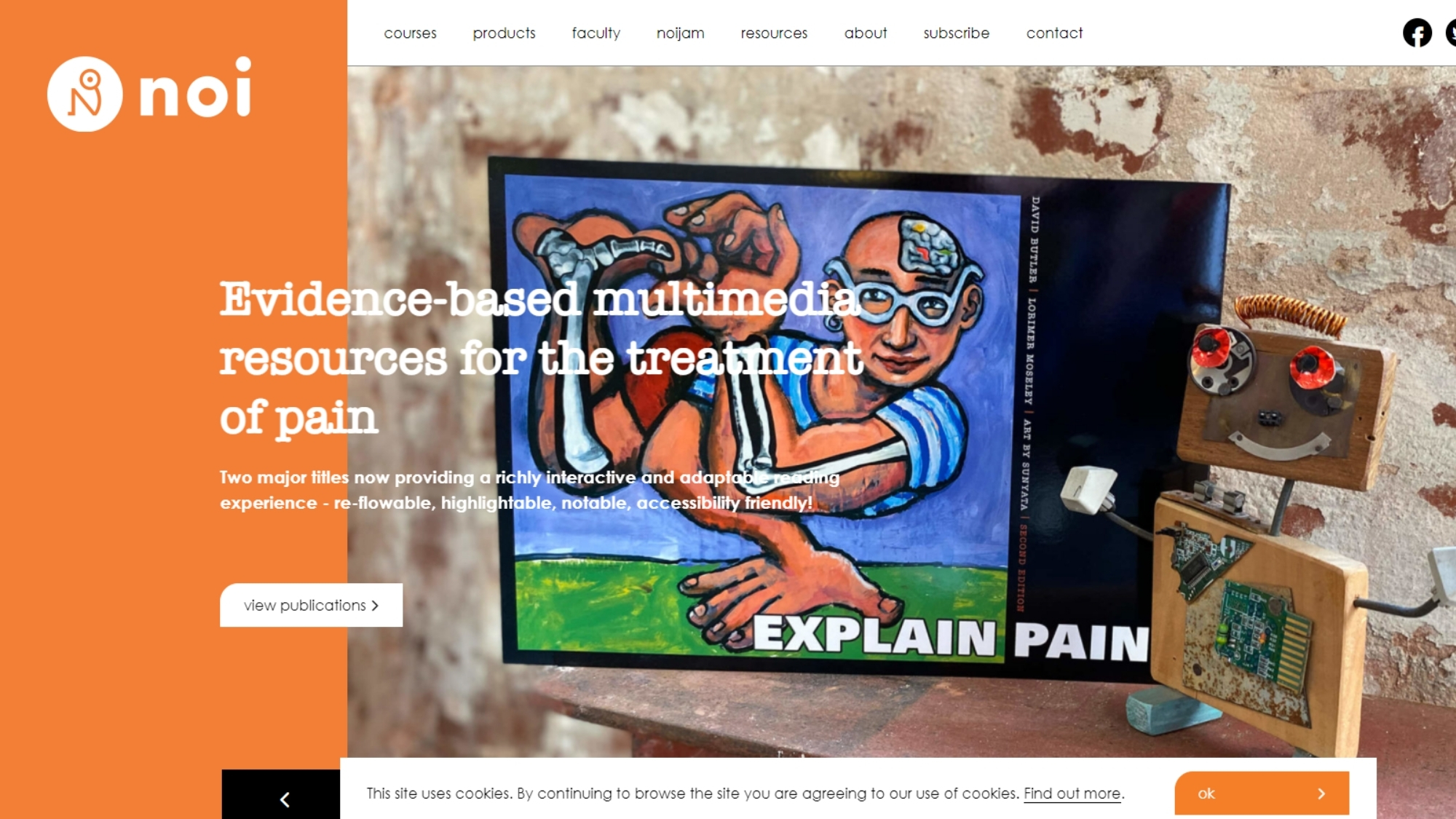
Task: Expand the about menu
Action: coord(866,33)
